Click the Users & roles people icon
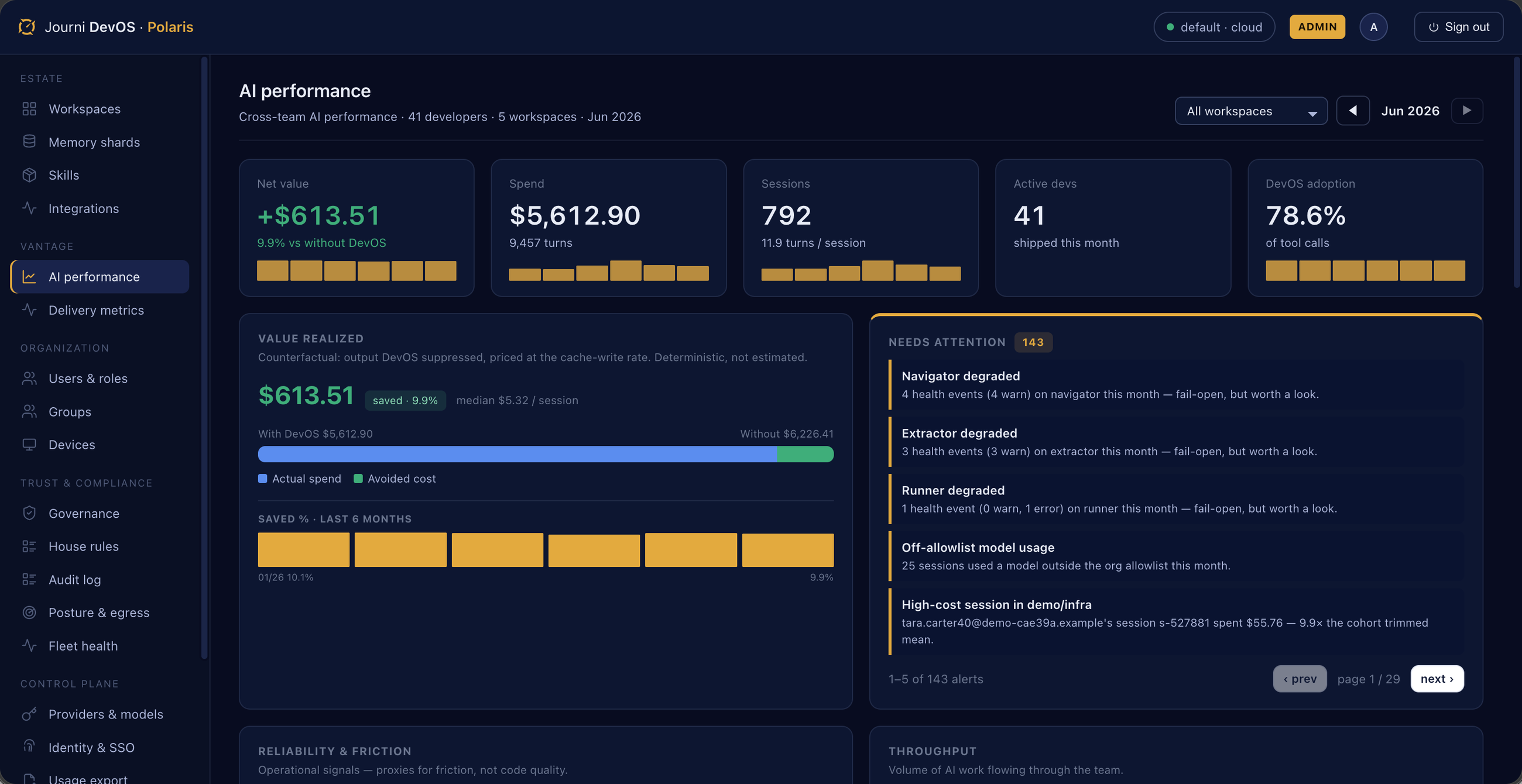The height and width of the screenshot is (784, 1522). 29,378
